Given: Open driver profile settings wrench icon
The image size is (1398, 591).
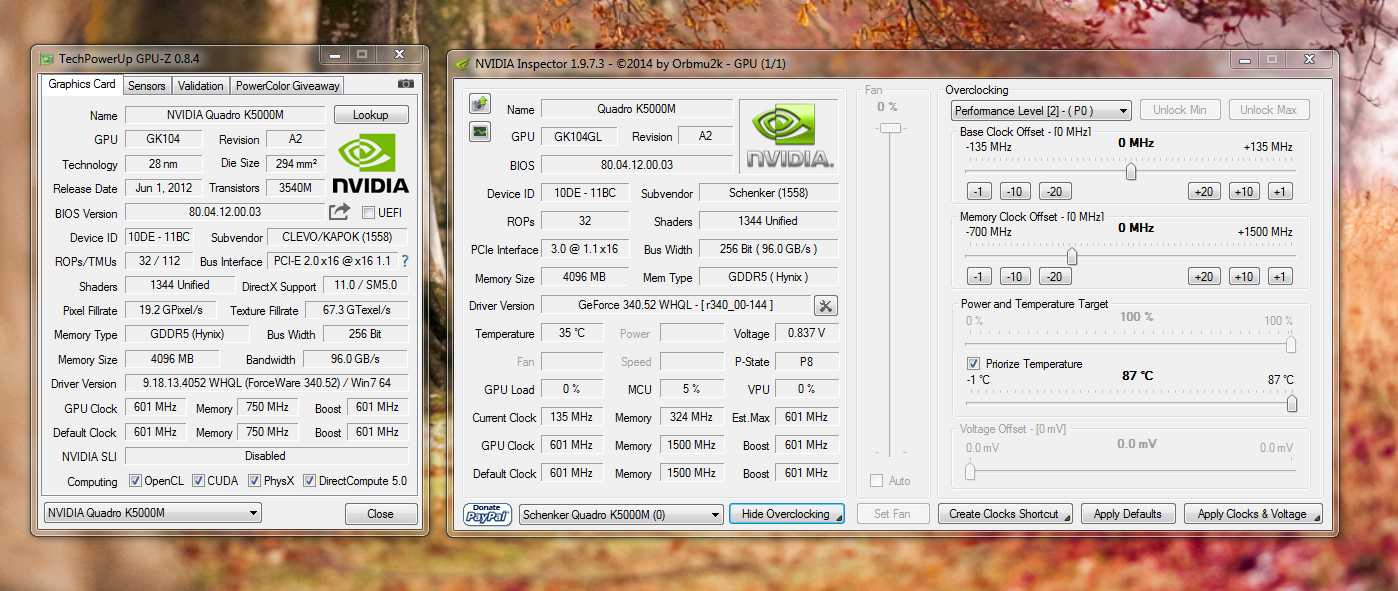Looking at the screenshot, I should 826,305.
